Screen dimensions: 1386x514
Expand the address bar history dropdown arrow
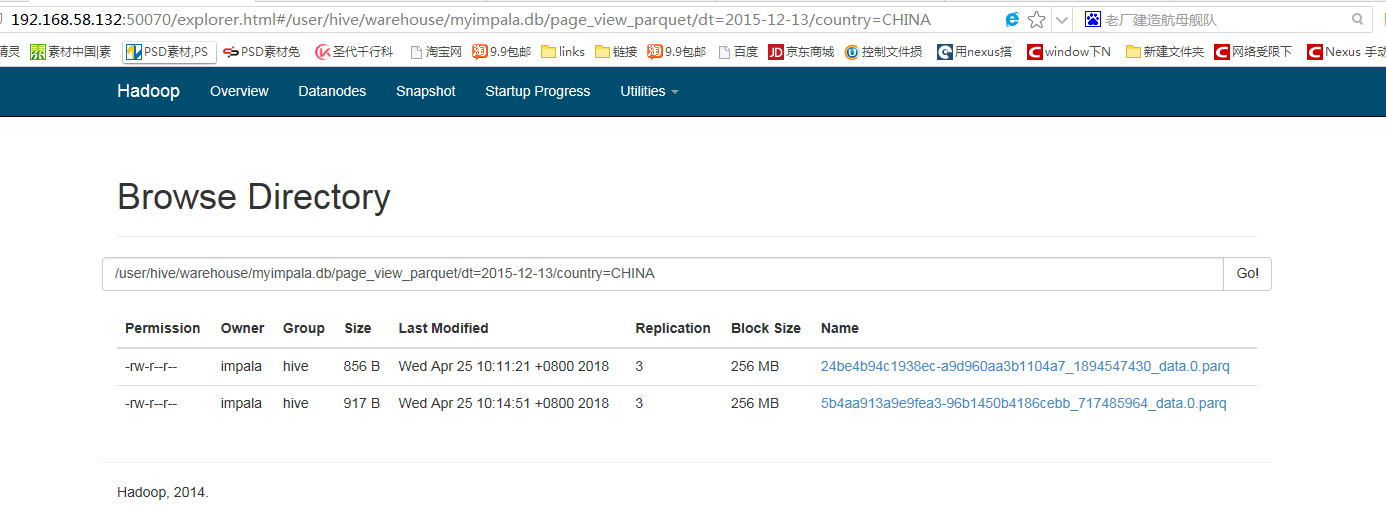(1062, 19)
